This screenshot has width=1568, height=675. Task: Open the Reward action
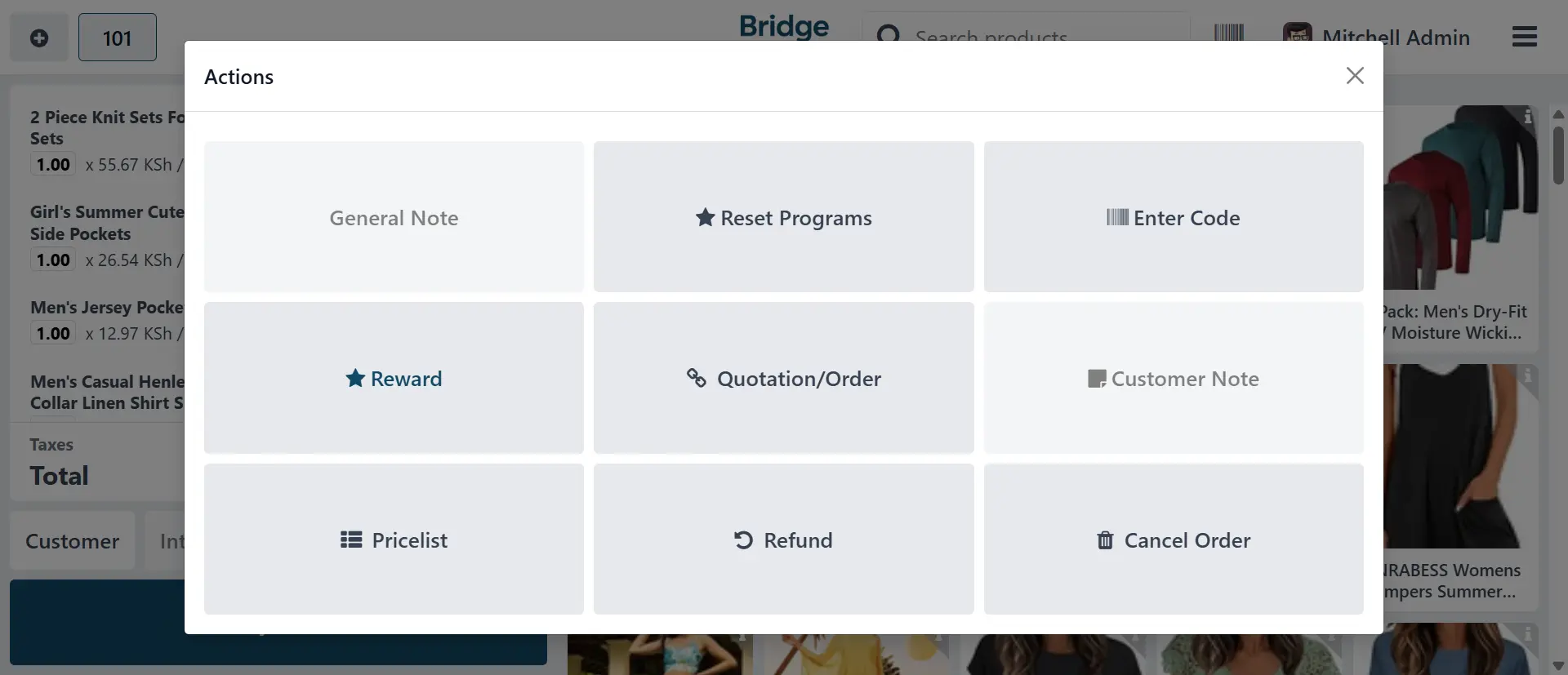click(x=394, y=378)
